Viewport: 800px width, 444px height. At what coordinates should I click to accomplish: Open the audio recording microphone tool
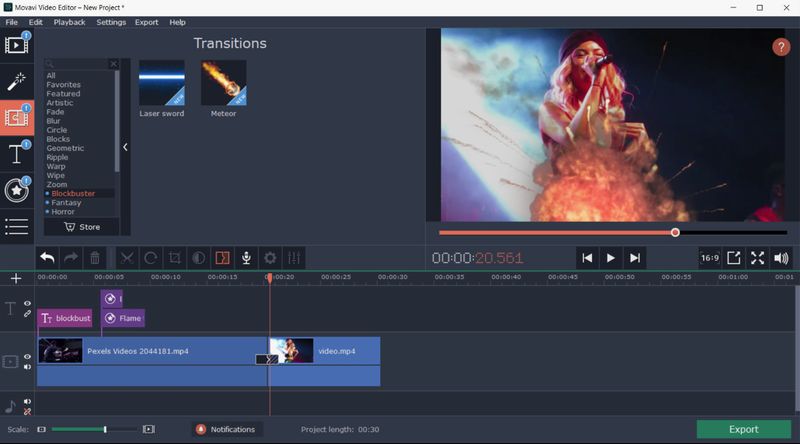pyautogui.click(x=246, y=257)
